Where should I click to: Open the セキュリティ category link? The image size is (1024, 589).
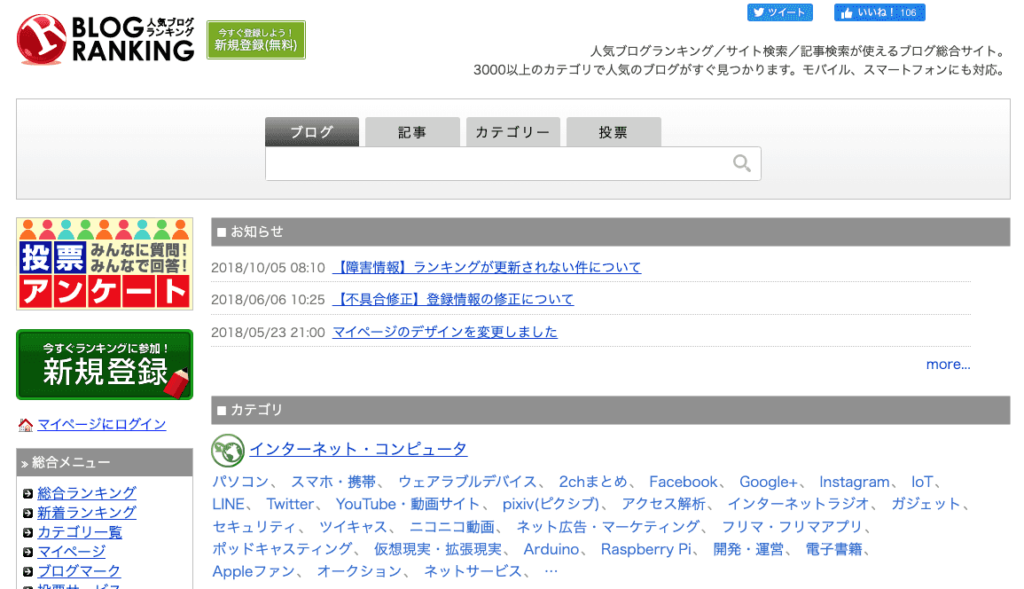pos(254,526)
